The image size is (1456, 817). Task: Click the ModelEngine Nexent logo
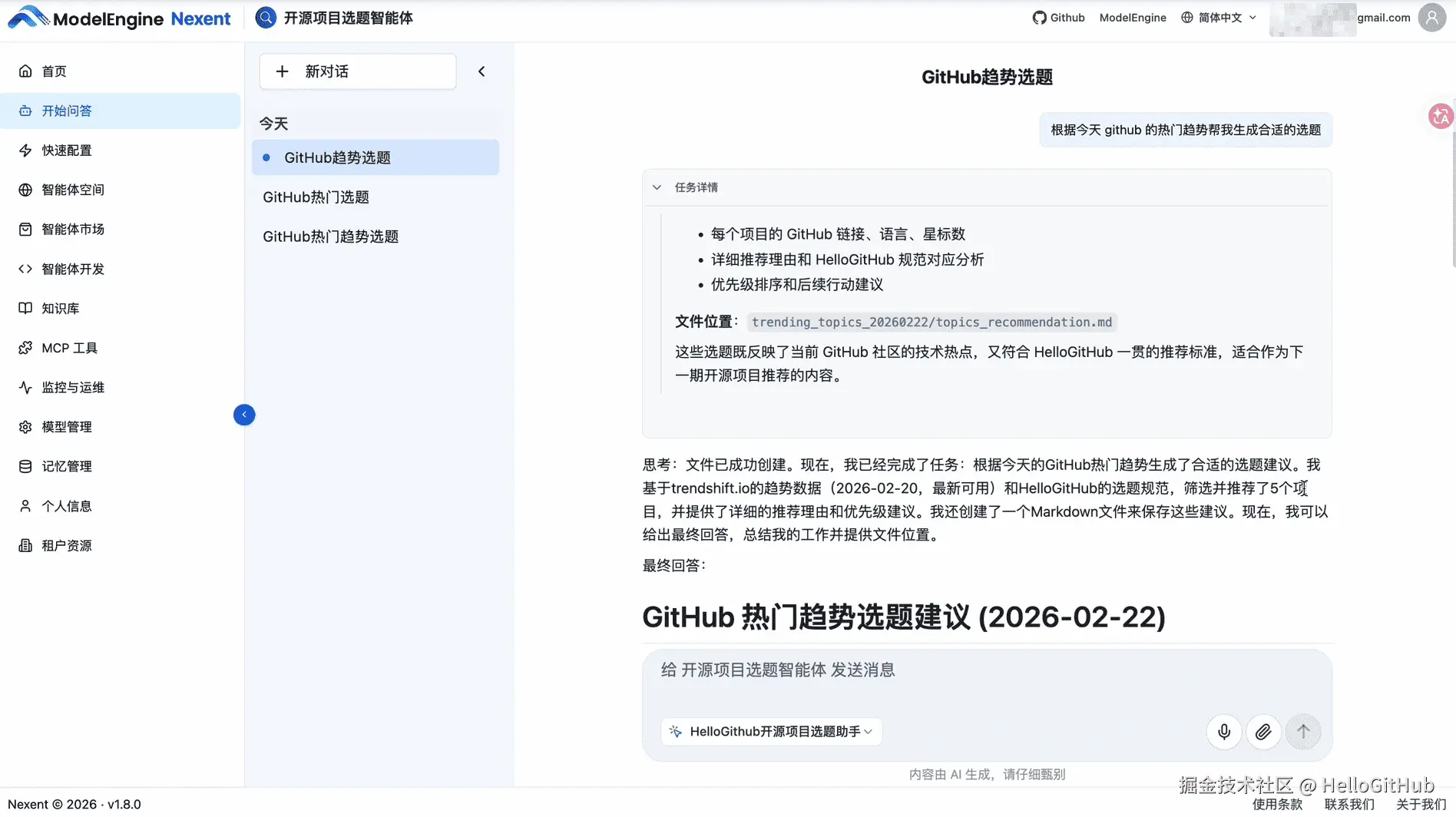point(119,18)
